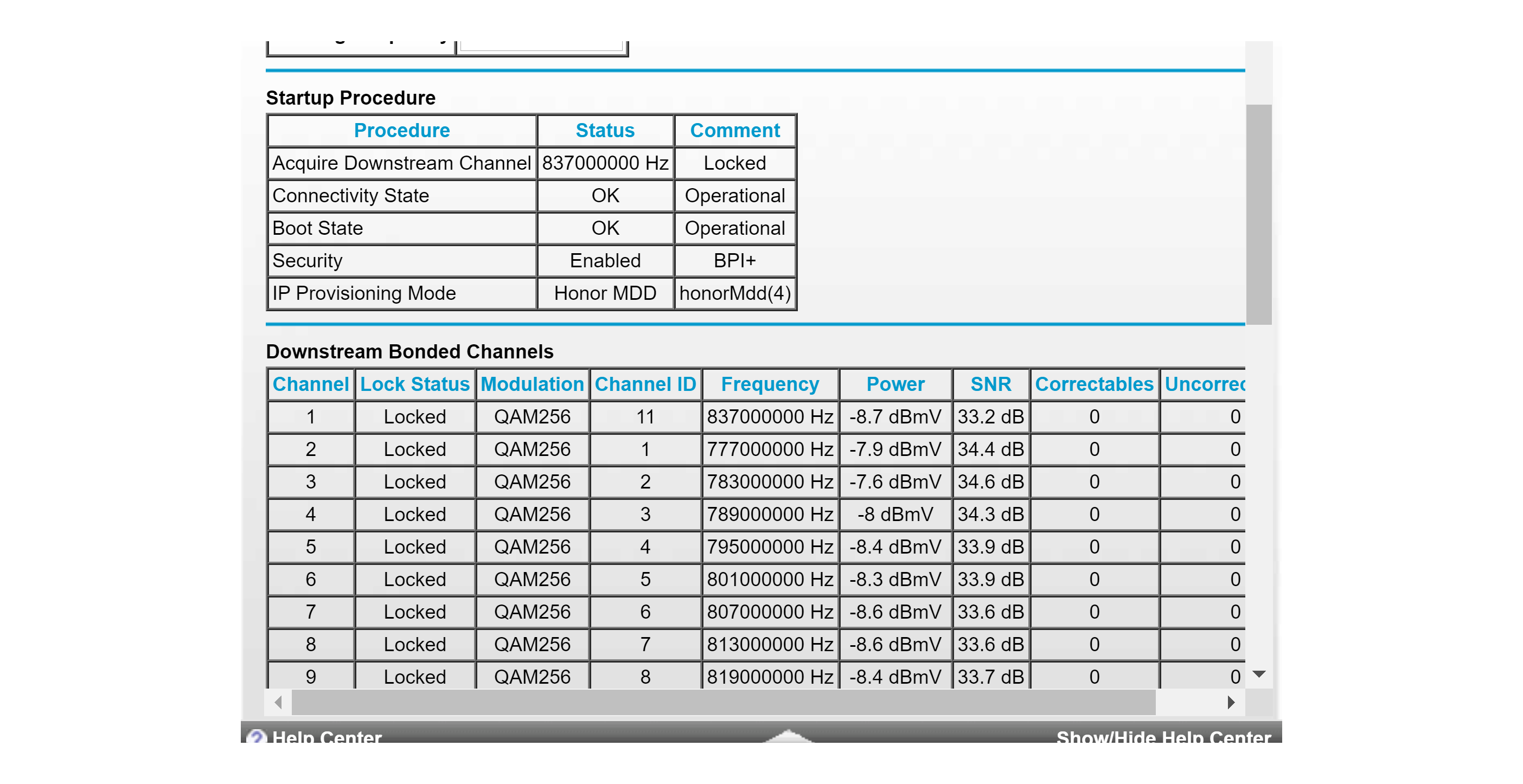Click the -8 dBmV power value

(x=895, y=515)
